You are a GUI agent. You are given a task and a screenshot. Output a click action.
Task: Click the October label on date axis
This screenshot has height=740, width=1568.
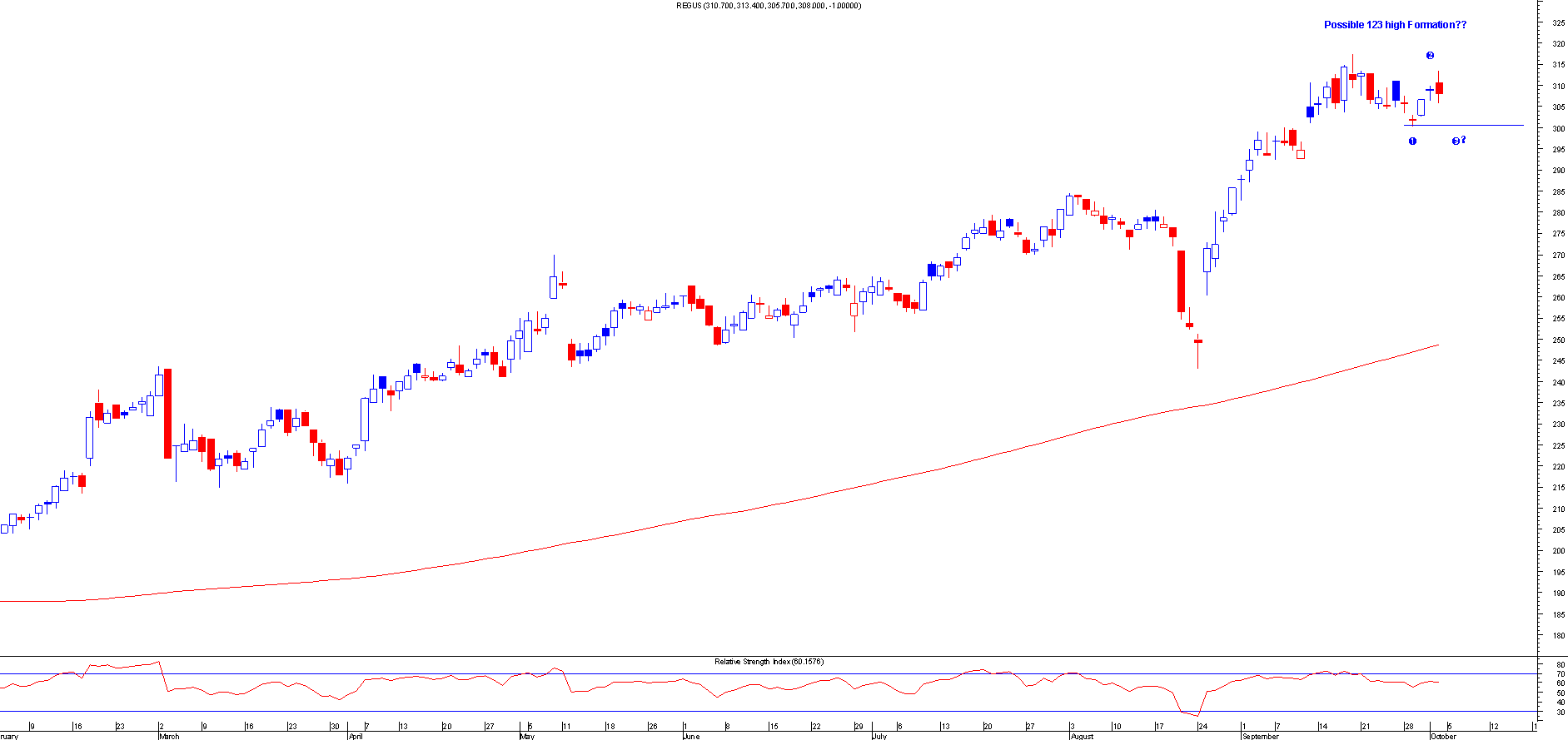[x=1443, y=736]
